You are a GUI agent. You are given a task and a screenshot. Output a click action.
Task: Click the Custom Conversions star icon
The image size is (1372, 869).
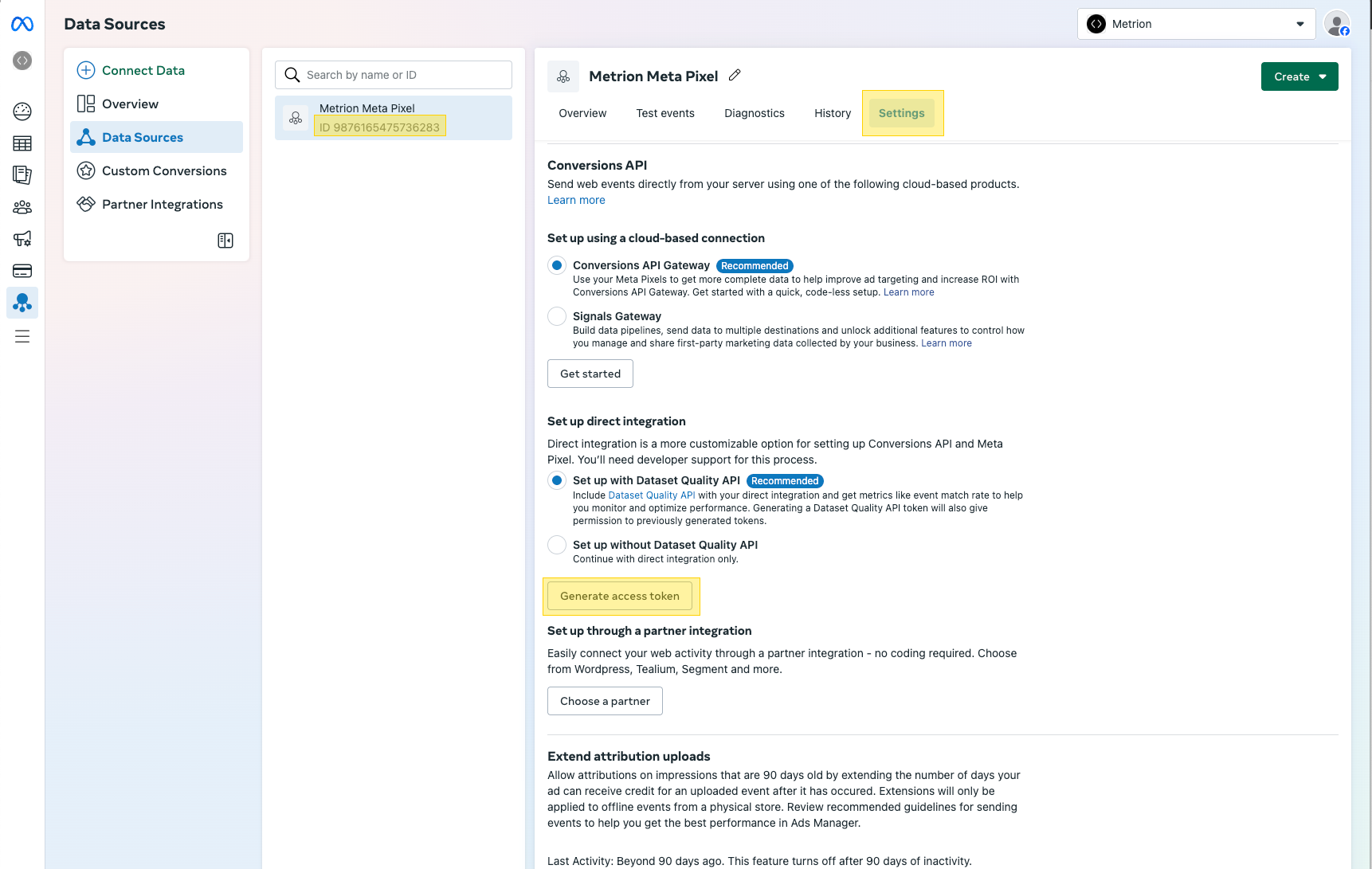[86, 170]
